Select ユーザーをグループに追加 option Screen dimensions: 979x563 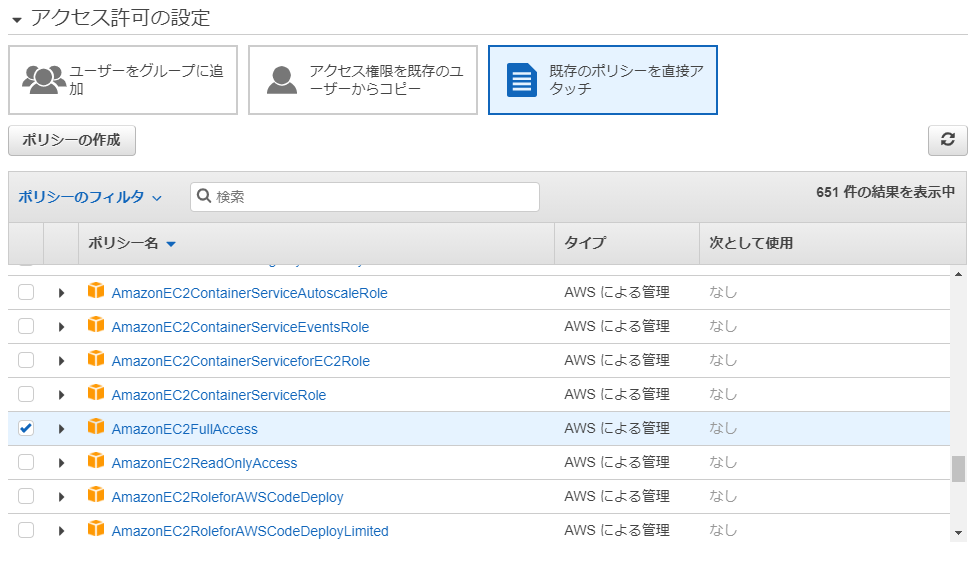click(x=123, y=80)
